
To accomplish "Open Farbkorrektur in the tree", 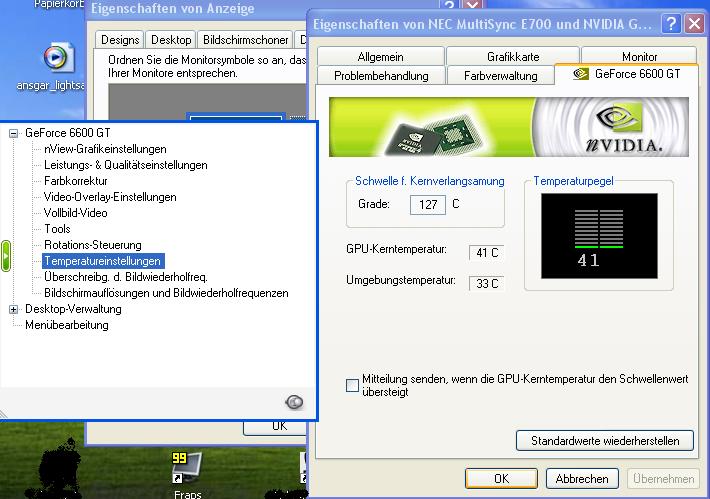I will click(76, 181).
